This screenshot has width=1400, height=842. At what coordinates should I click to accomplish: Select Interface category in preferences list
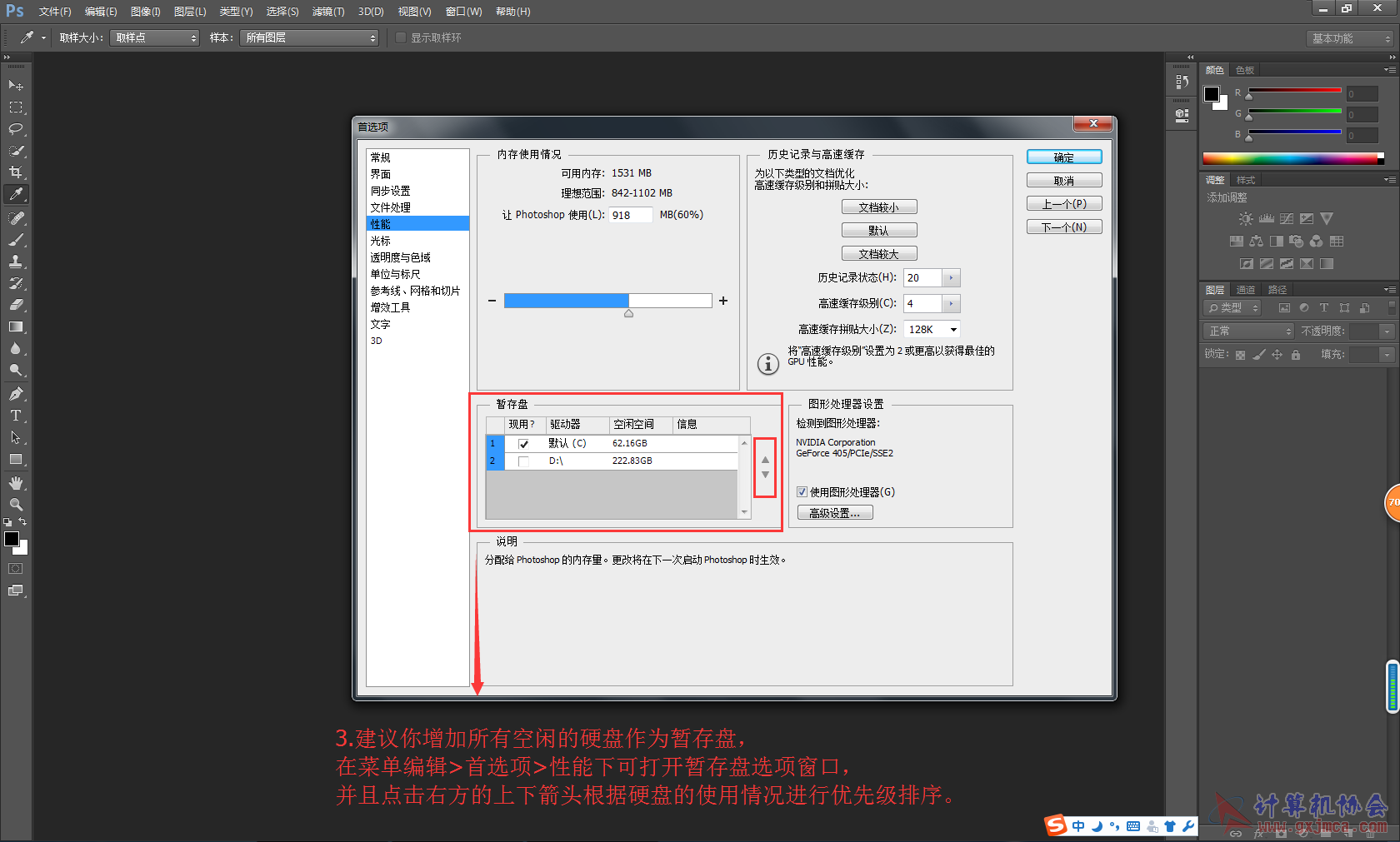417,174
